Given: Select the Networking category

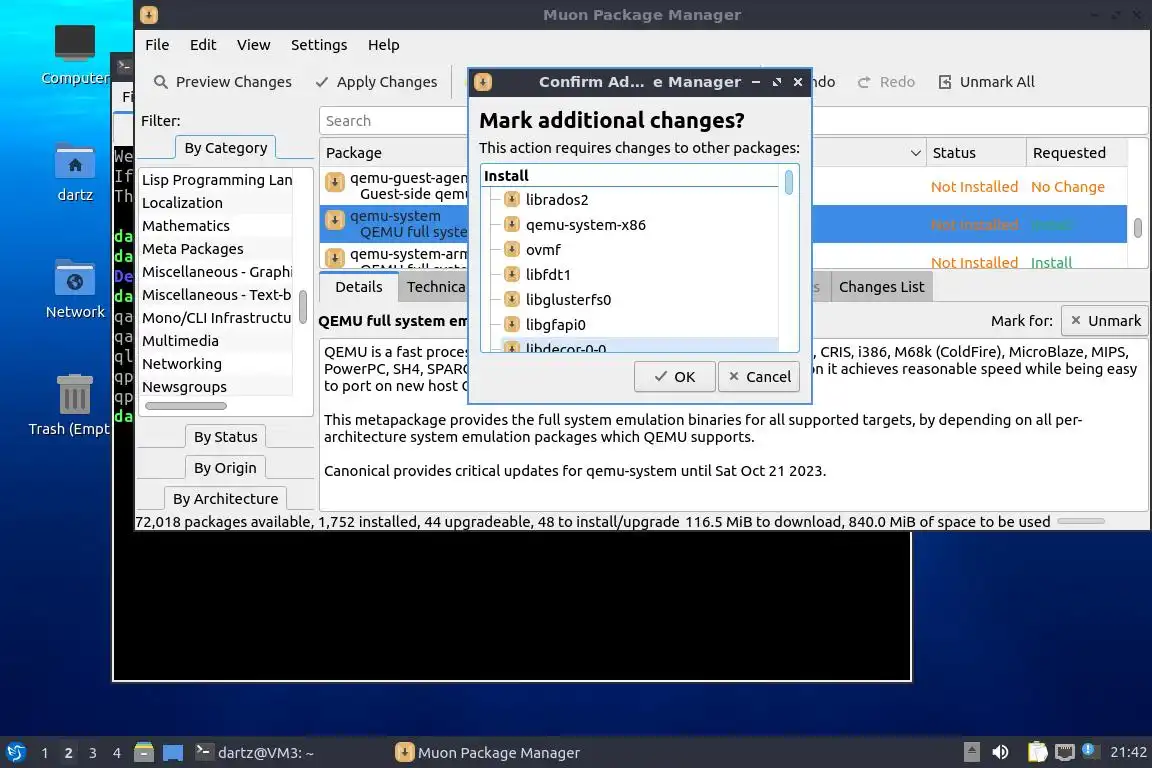Looking at the screenshot, I should tap(217, 364).
